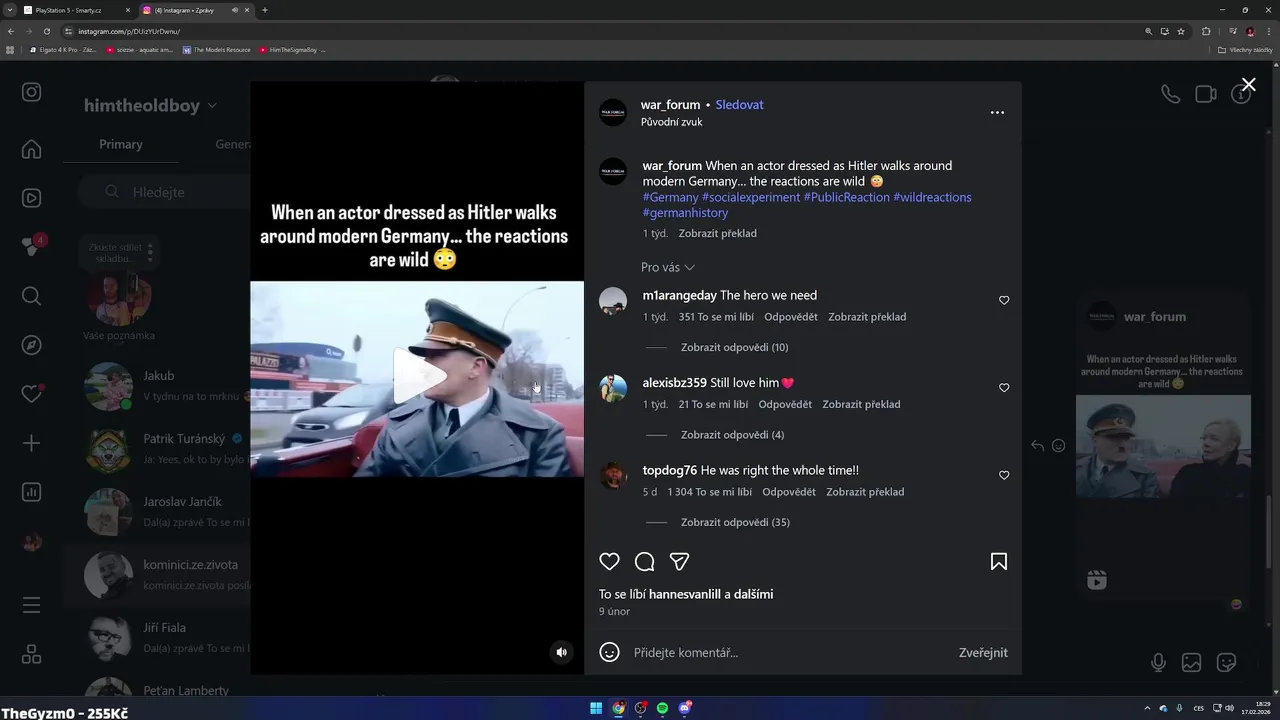1280x720 pixels.
Task: Start a video call in the chat
Action: 1206,94
